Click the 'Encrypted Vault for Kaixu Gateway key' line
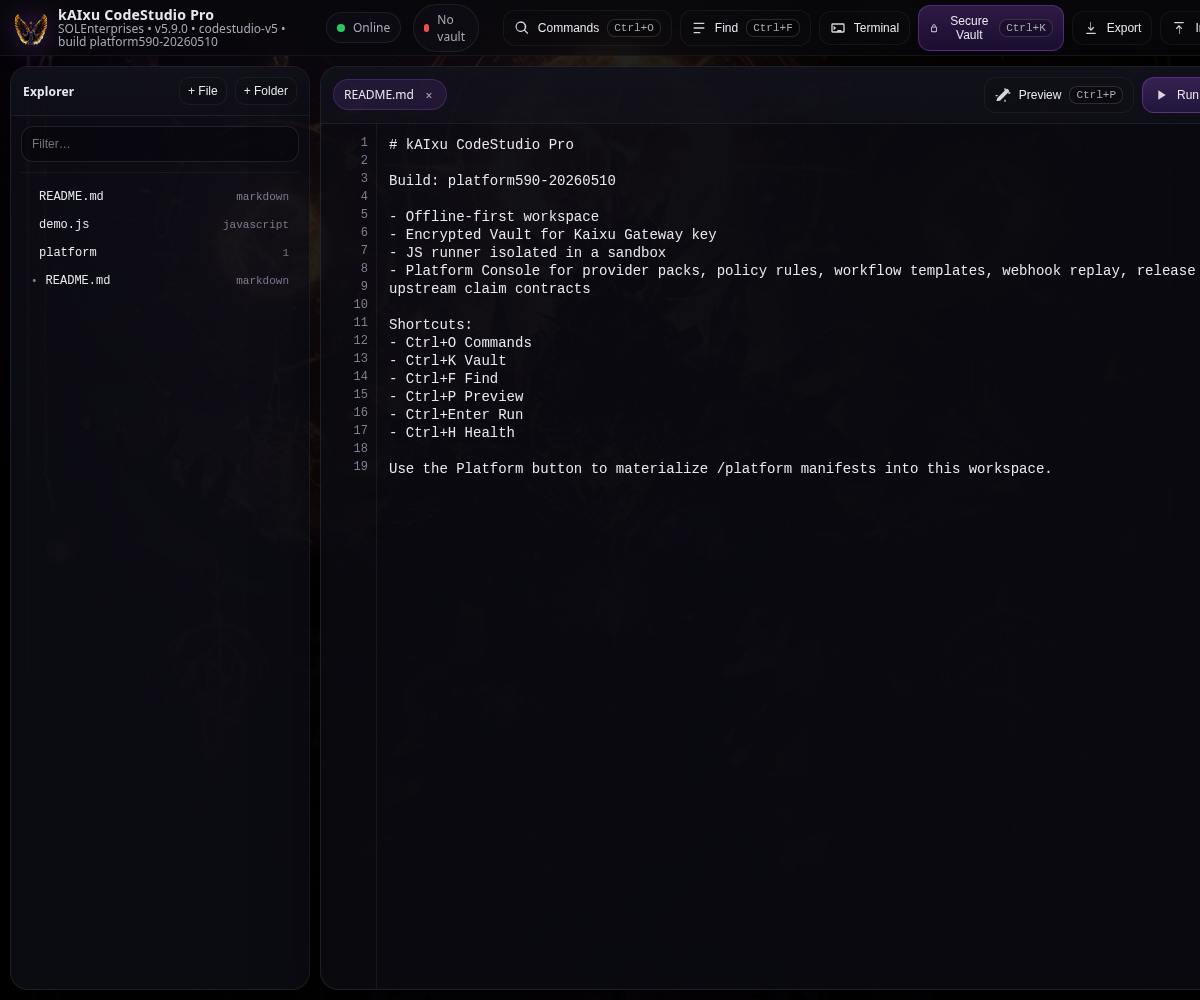This screenshot has height=1000, width=1200. click(x=553, y=235)
